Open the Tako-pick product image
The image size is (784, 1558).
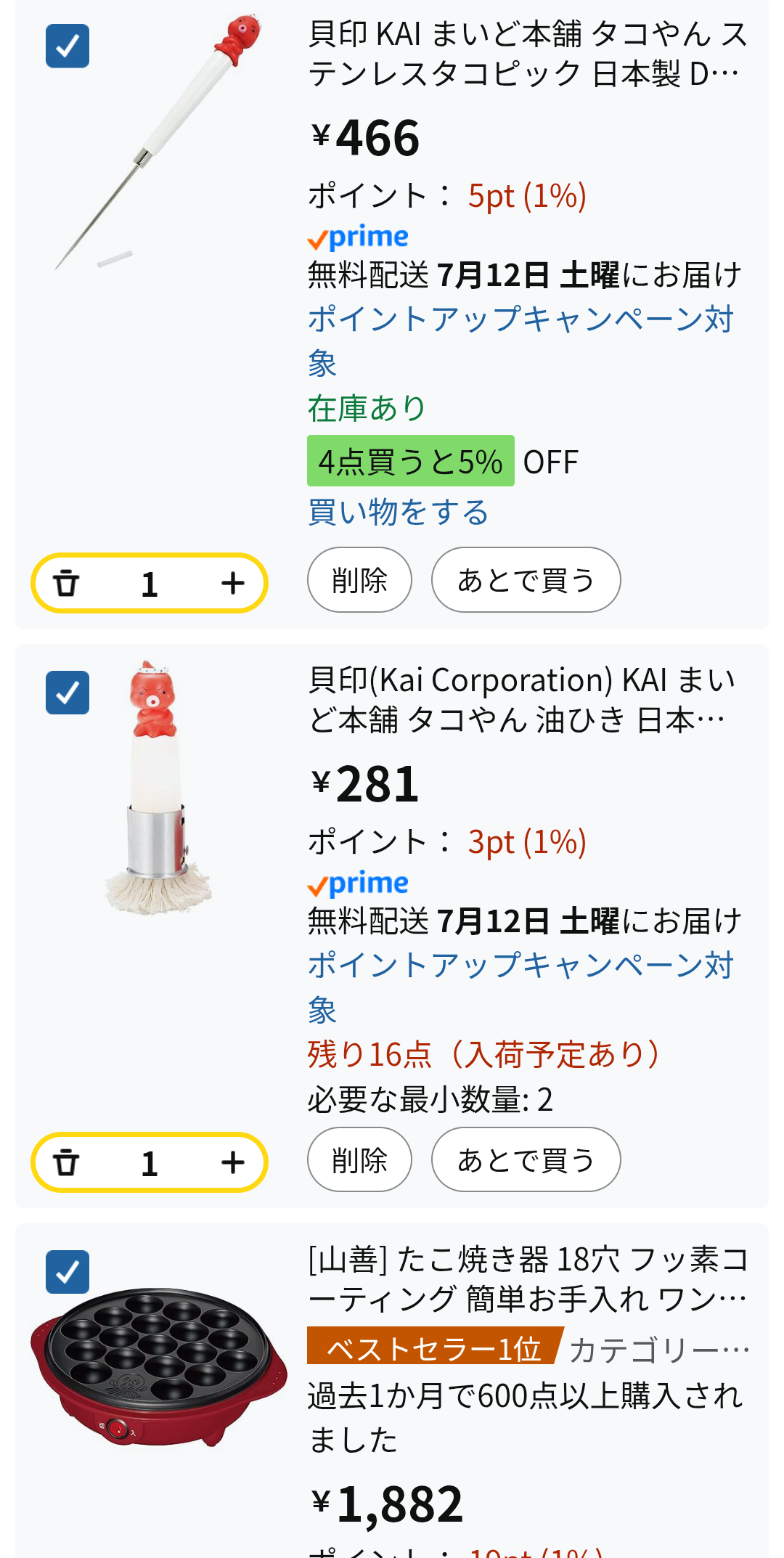tap(158, 142)
